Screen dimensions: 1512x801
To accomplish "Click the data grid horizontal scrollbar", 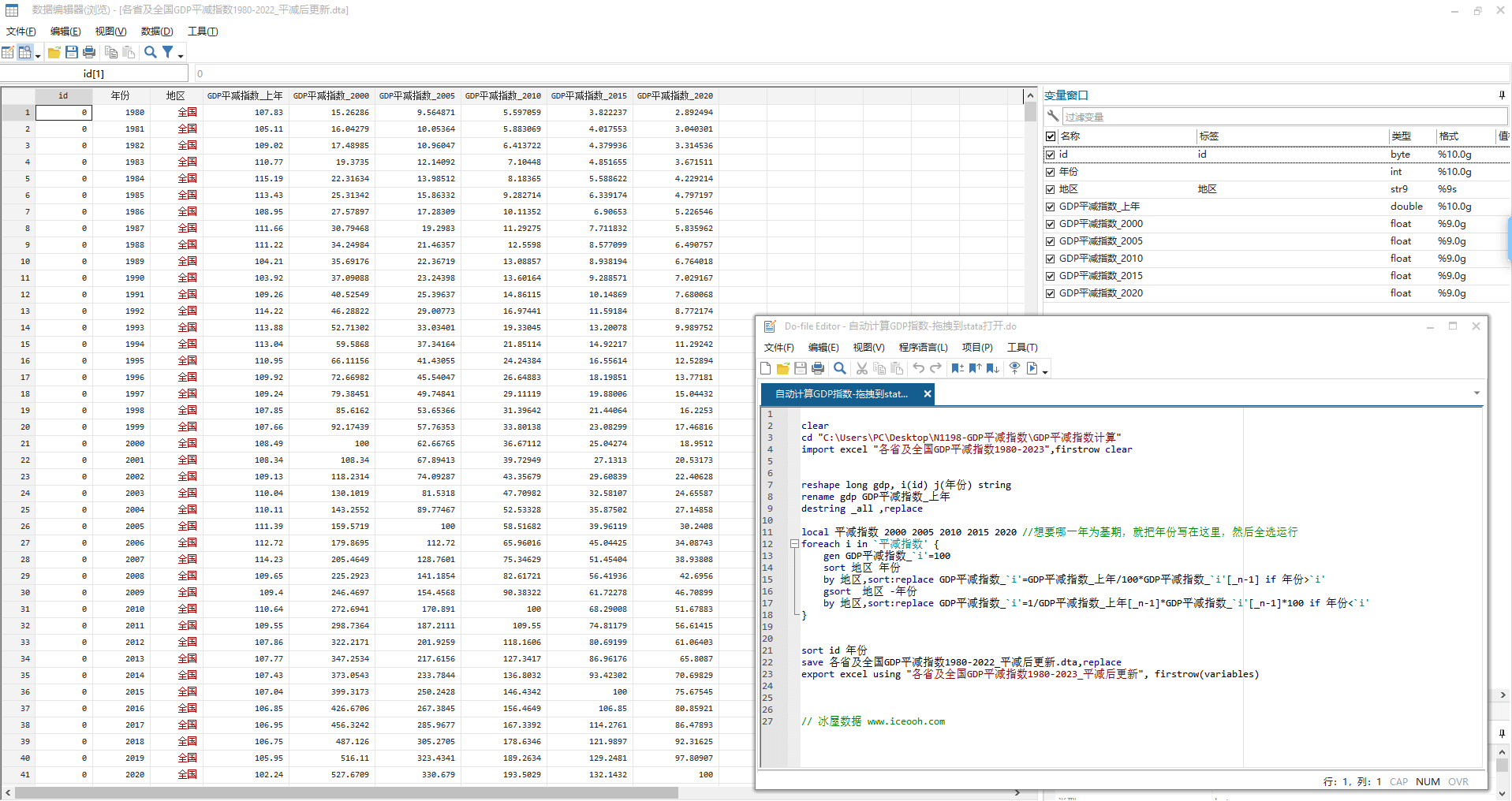I will [x=347, y=793].
